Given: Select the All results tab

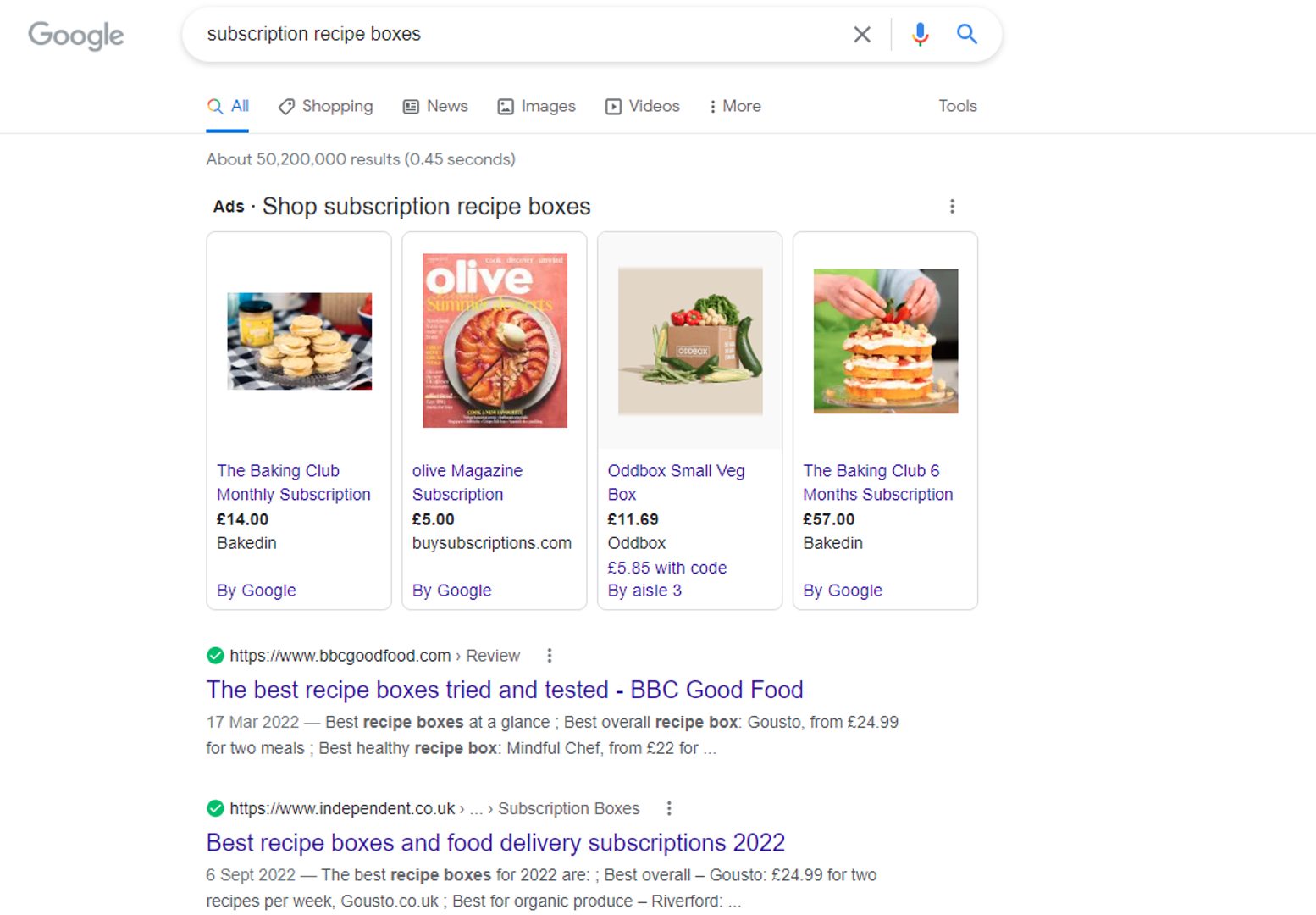Looking at the screenshot, I should coord(228,106).
